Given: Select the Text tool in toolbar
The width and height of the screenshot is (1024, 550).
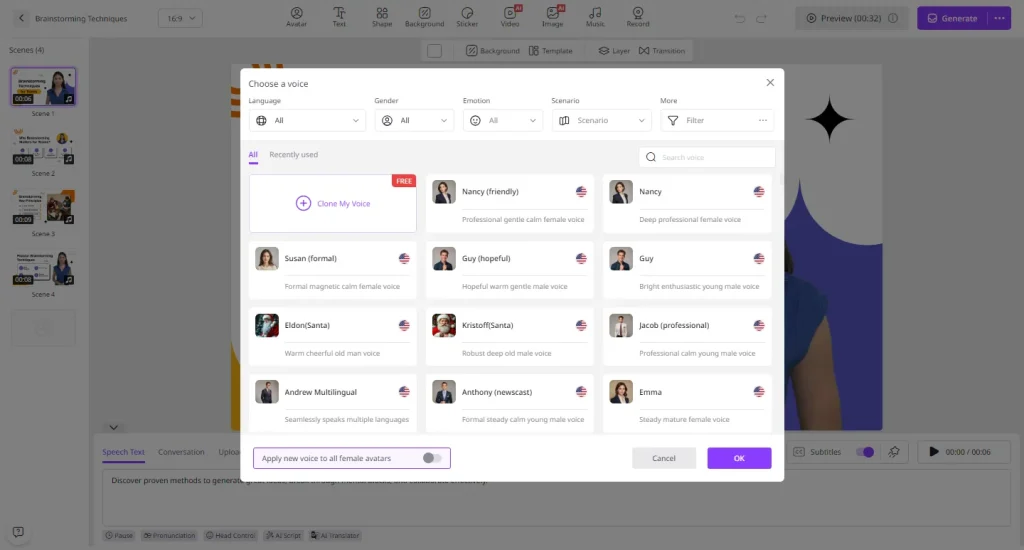Looking at the screenshot, I should [339, 18].
